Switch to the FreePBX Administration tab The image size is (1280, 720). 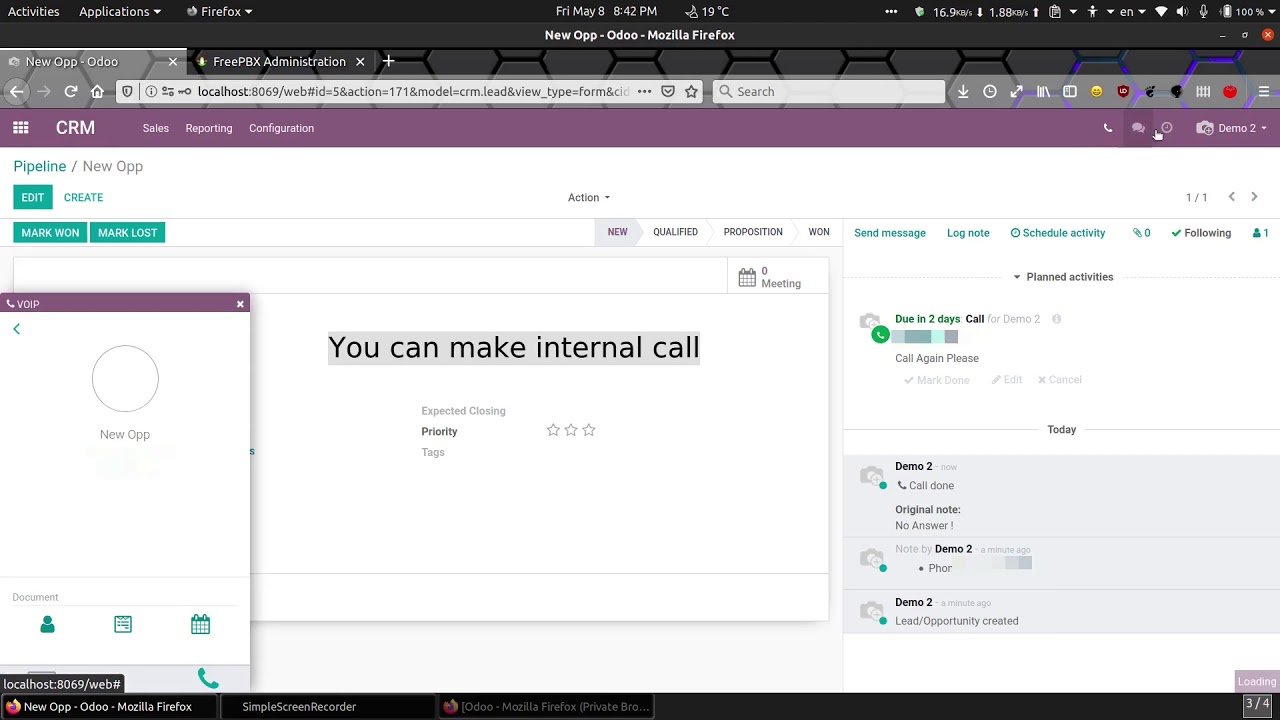tap(279, 62)
